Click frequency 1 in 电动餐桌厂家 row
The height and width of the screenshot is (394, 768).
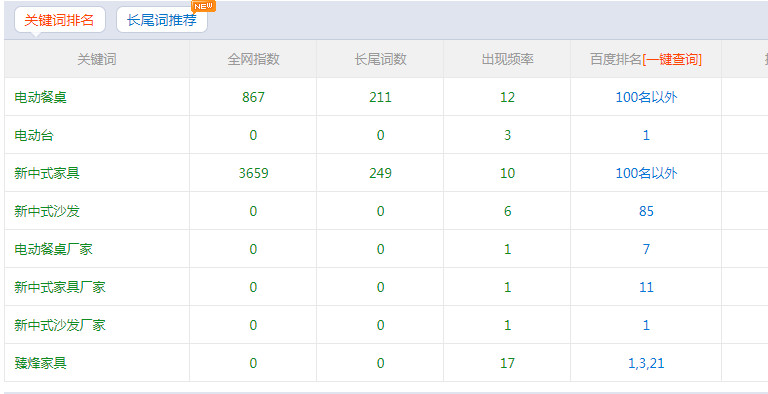[x=507, y=249]
